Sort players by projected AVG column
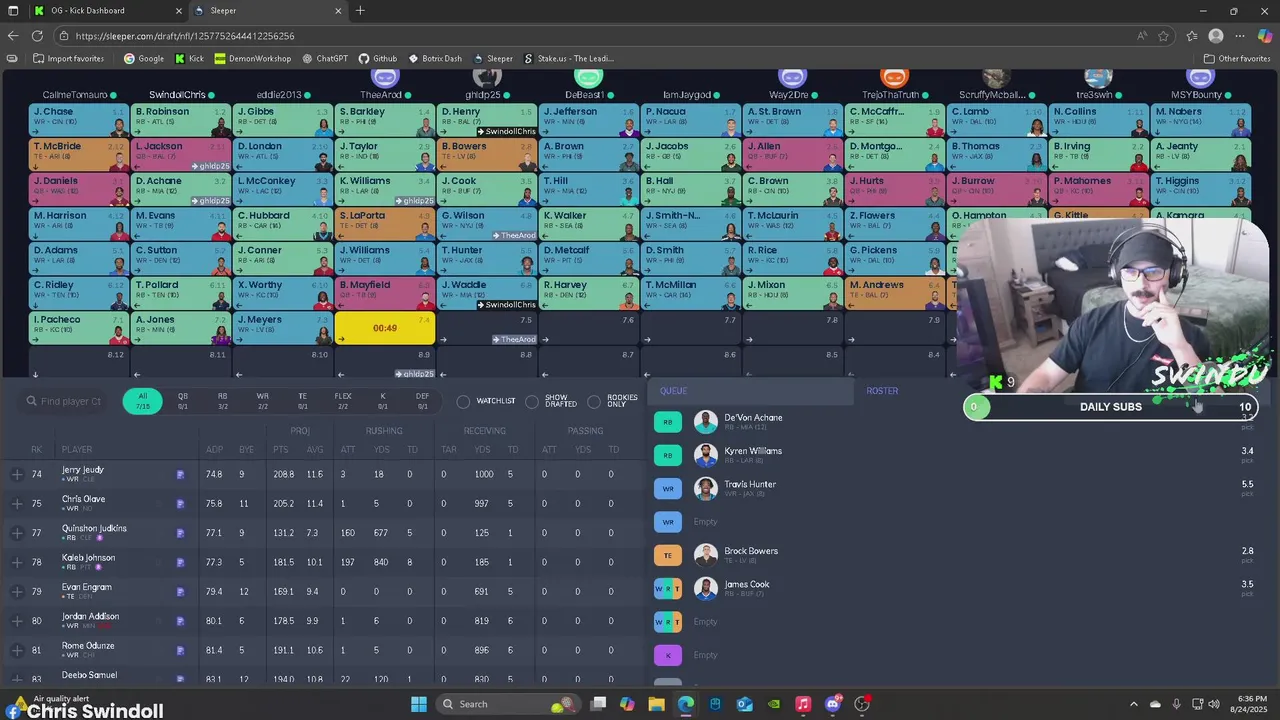Screen dimensions: 1280x720 click(x=315, y=449)
